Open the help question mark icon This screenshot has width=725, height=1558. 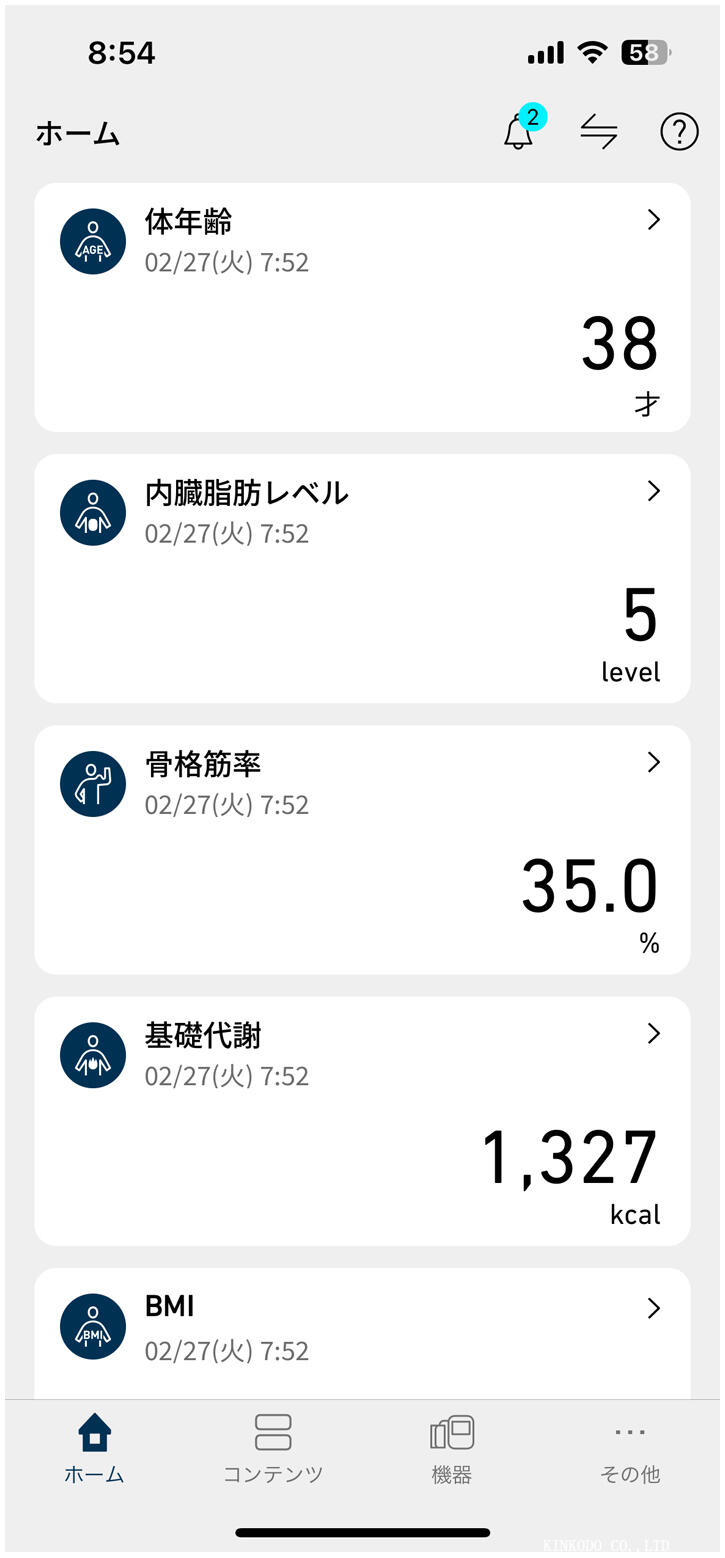point(679,132)
